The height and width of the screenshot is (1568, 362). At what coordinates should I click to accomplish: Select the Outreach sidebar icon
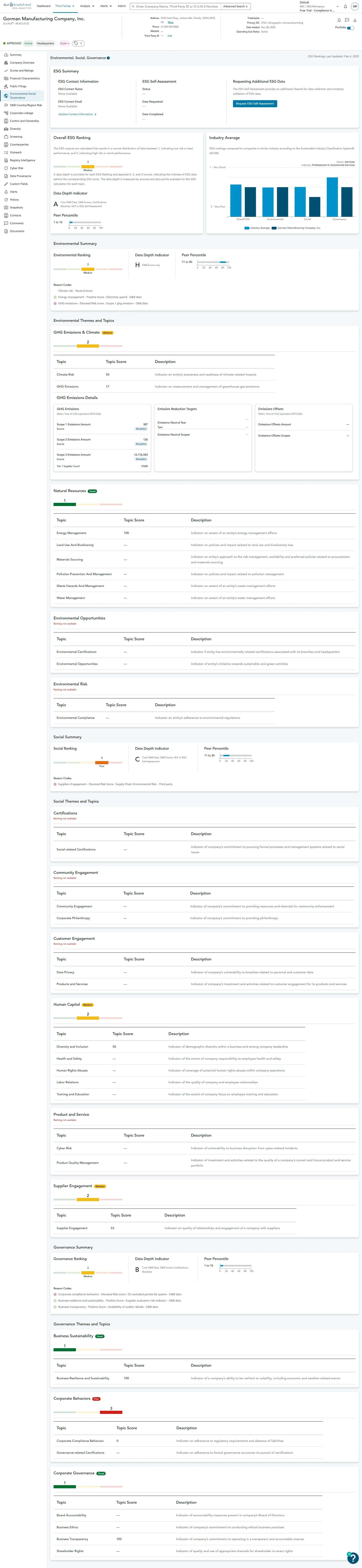[x=6, y=153]
